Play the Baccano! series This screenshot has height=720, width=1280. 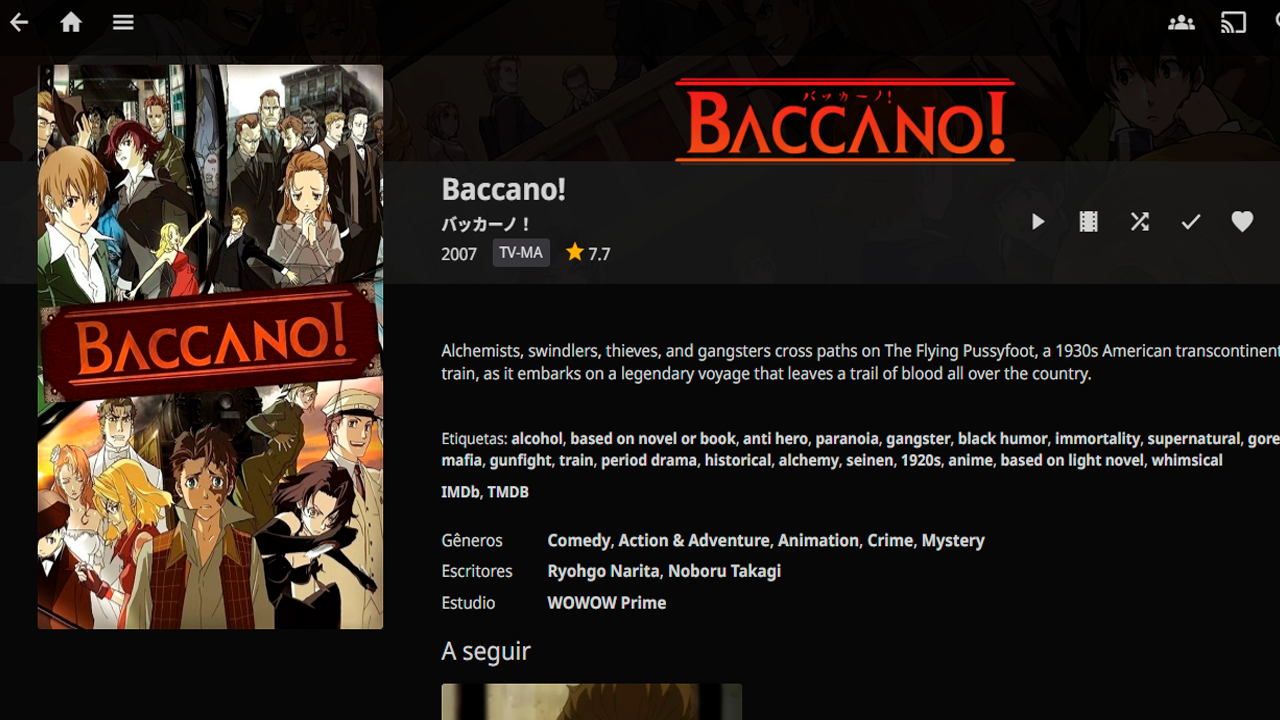click(1038, 222)
